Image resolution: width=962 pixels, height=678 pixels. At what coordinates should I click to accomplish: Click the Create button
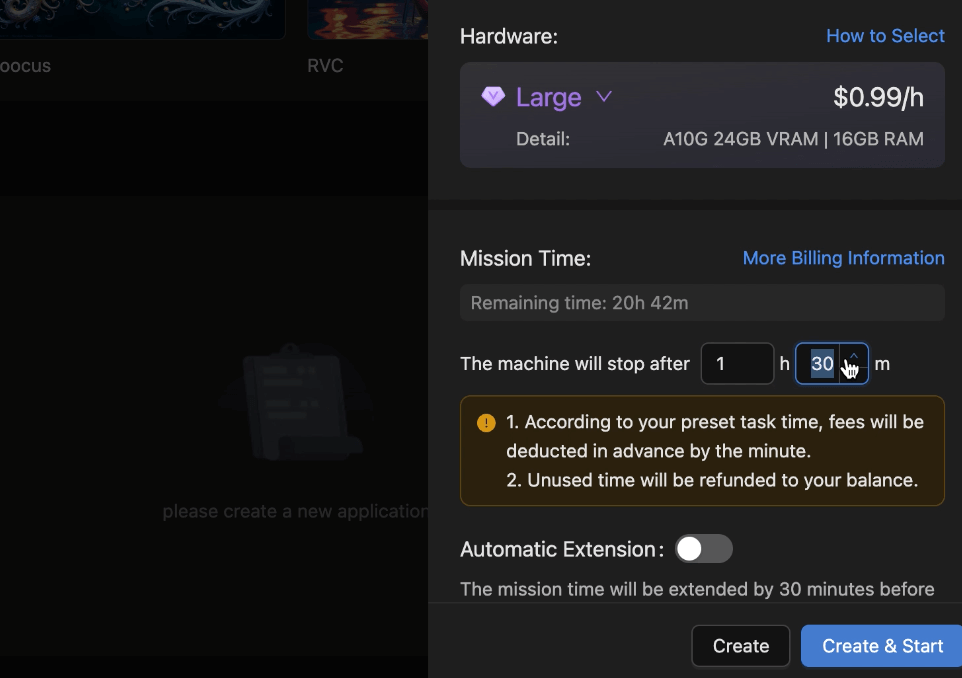coord(741,645)
